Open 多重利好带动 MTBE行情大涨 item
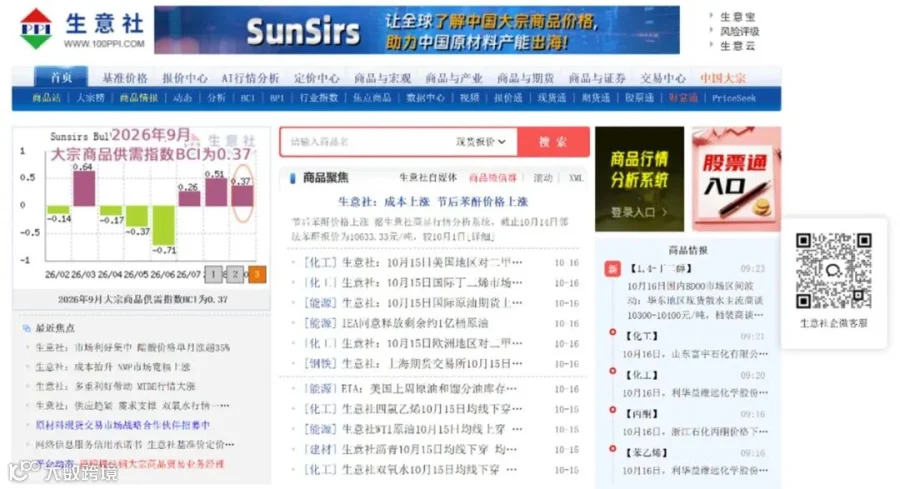This screenshot has height=489, width=900. [x=115, y=386]
